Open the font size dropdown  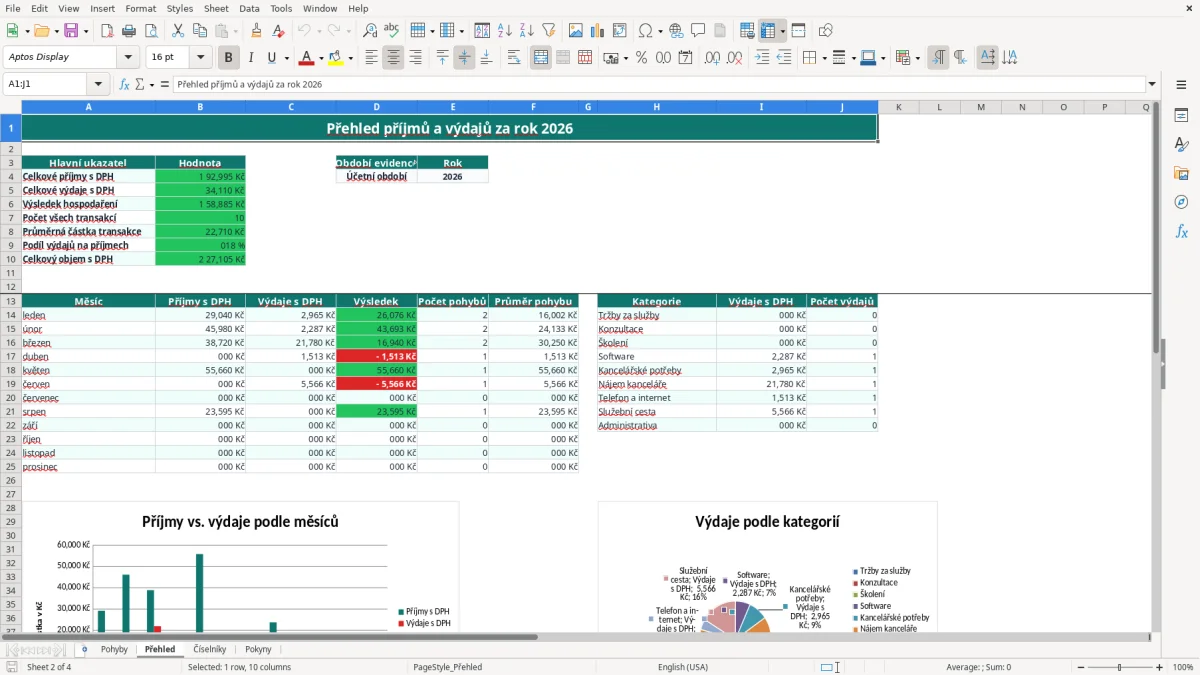(x=200, y=58)
